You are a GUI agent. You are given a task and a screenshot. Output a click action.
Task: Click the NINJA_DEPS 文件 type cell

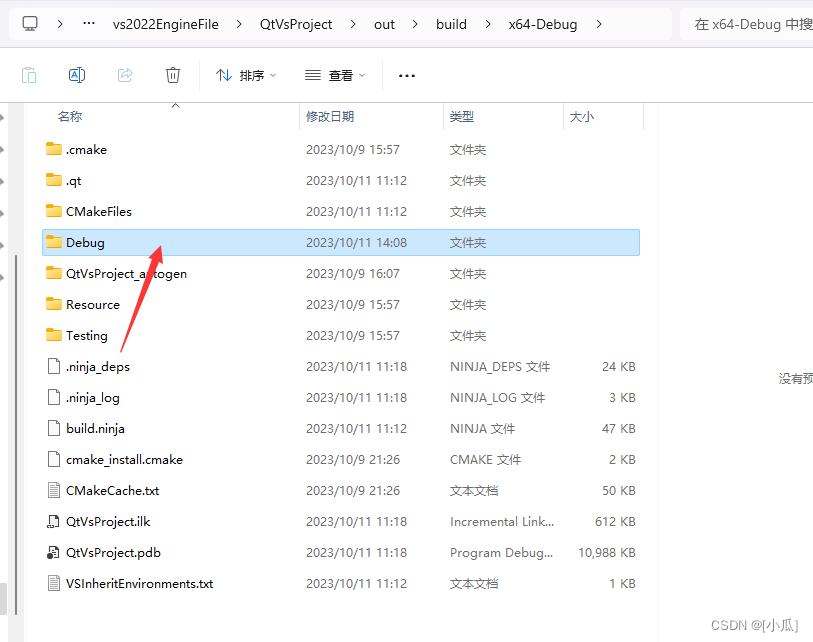coord(500,367)
